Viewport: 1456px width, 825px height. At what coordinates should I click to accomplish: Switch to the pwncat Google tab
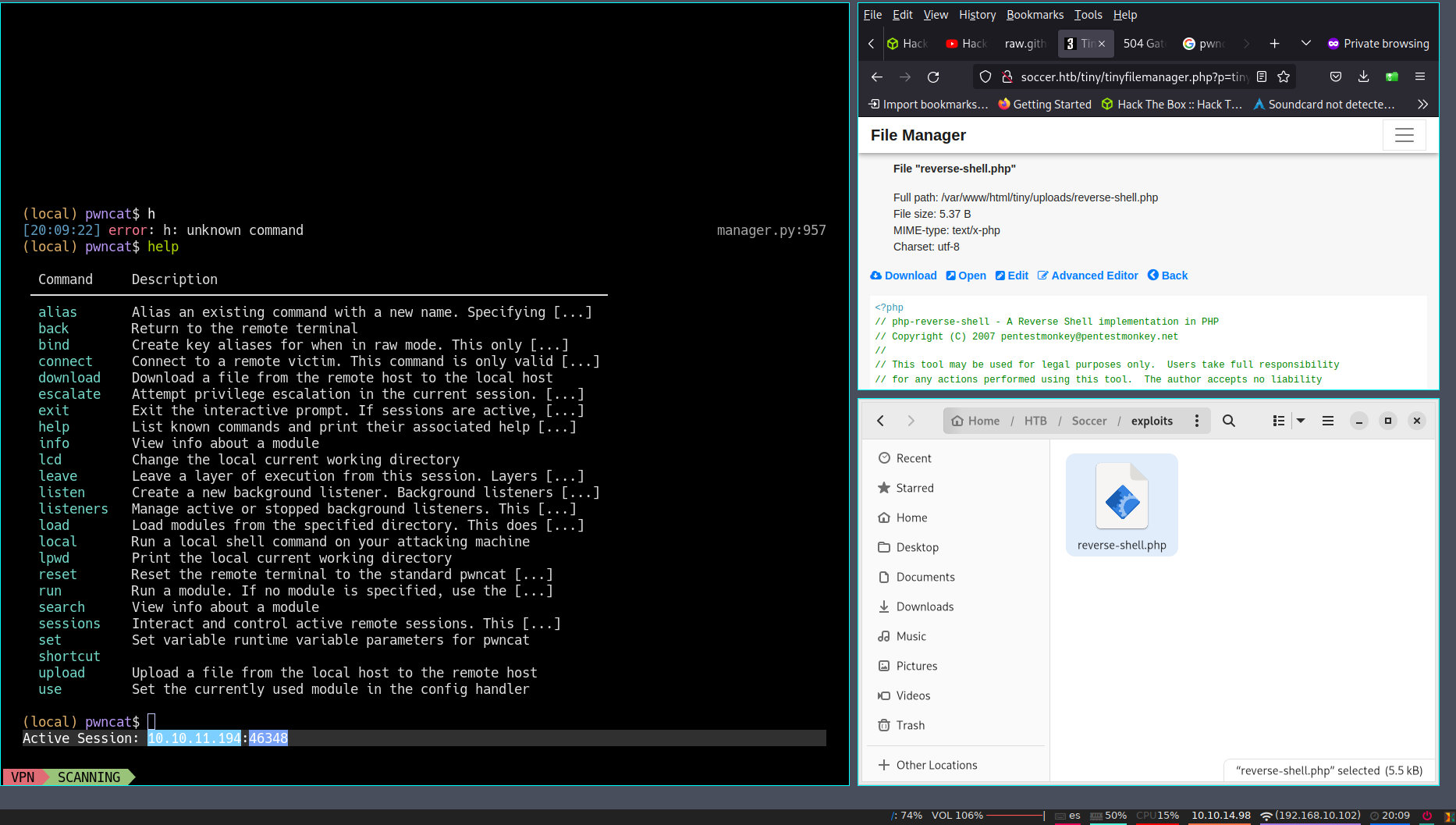click(x=1205, y=44)
